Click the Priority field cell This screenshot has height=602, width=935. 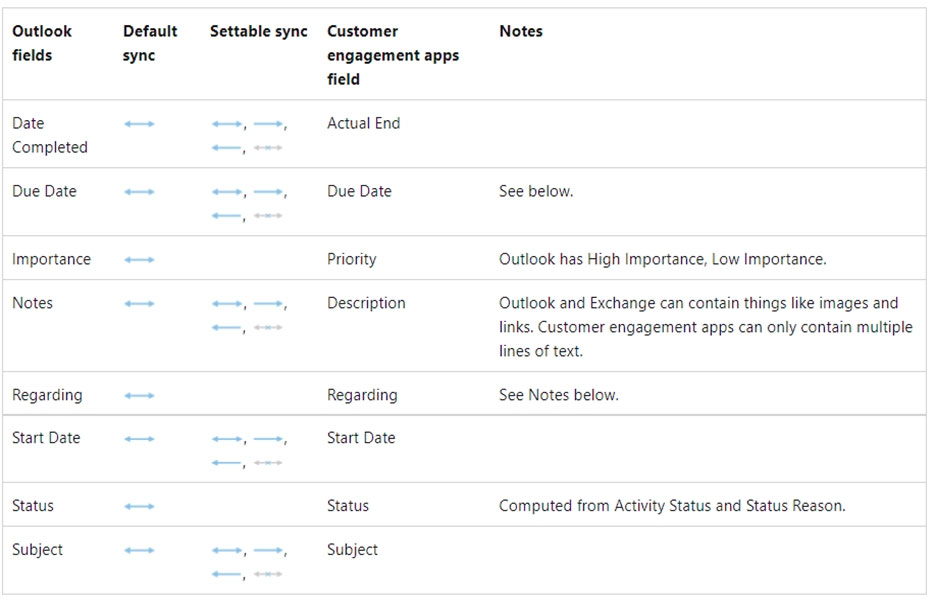pyautogui.click(x=351, y=260)
